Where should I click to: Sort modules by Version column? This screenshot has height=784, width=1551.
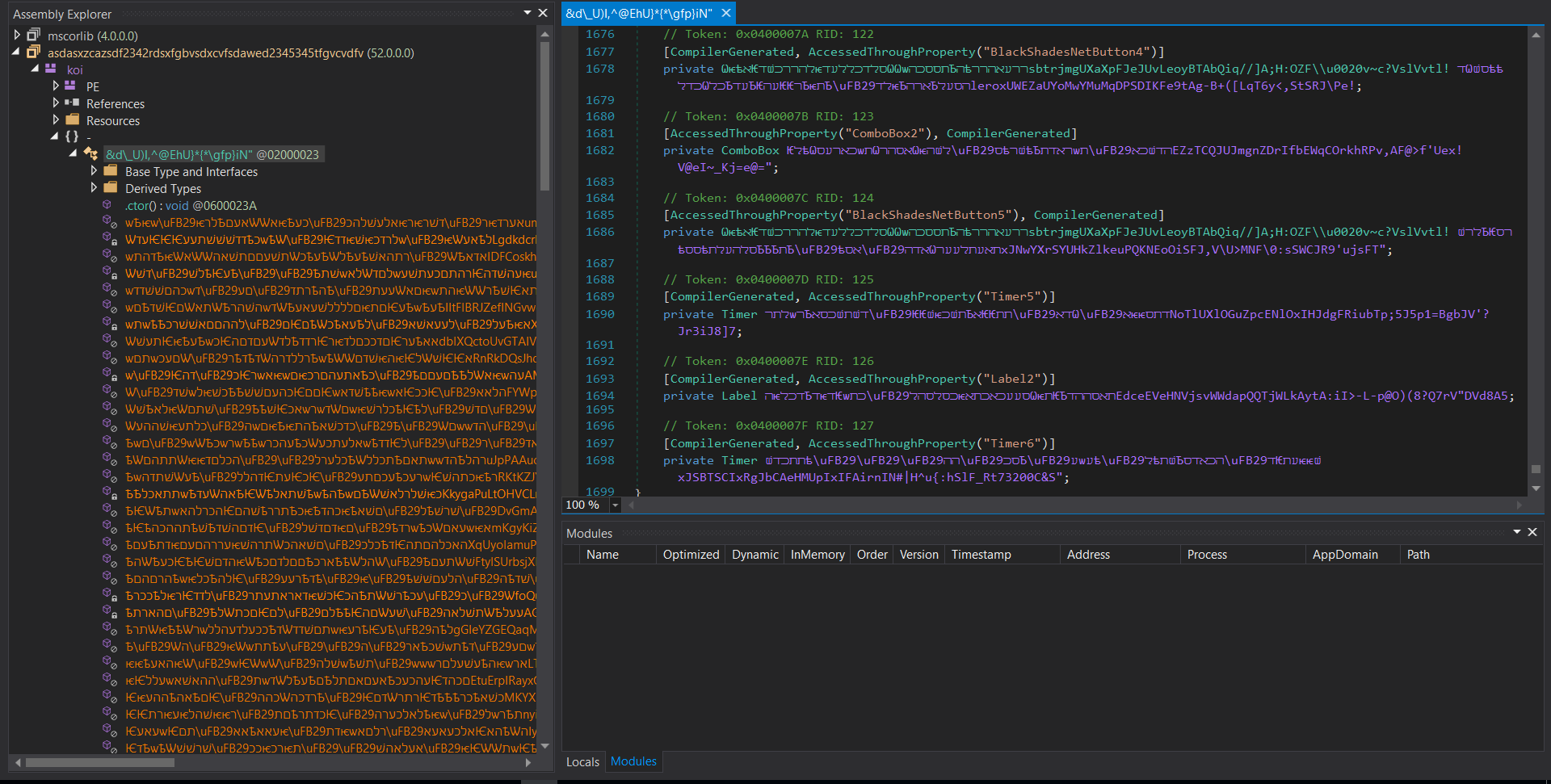coord(918,555)
